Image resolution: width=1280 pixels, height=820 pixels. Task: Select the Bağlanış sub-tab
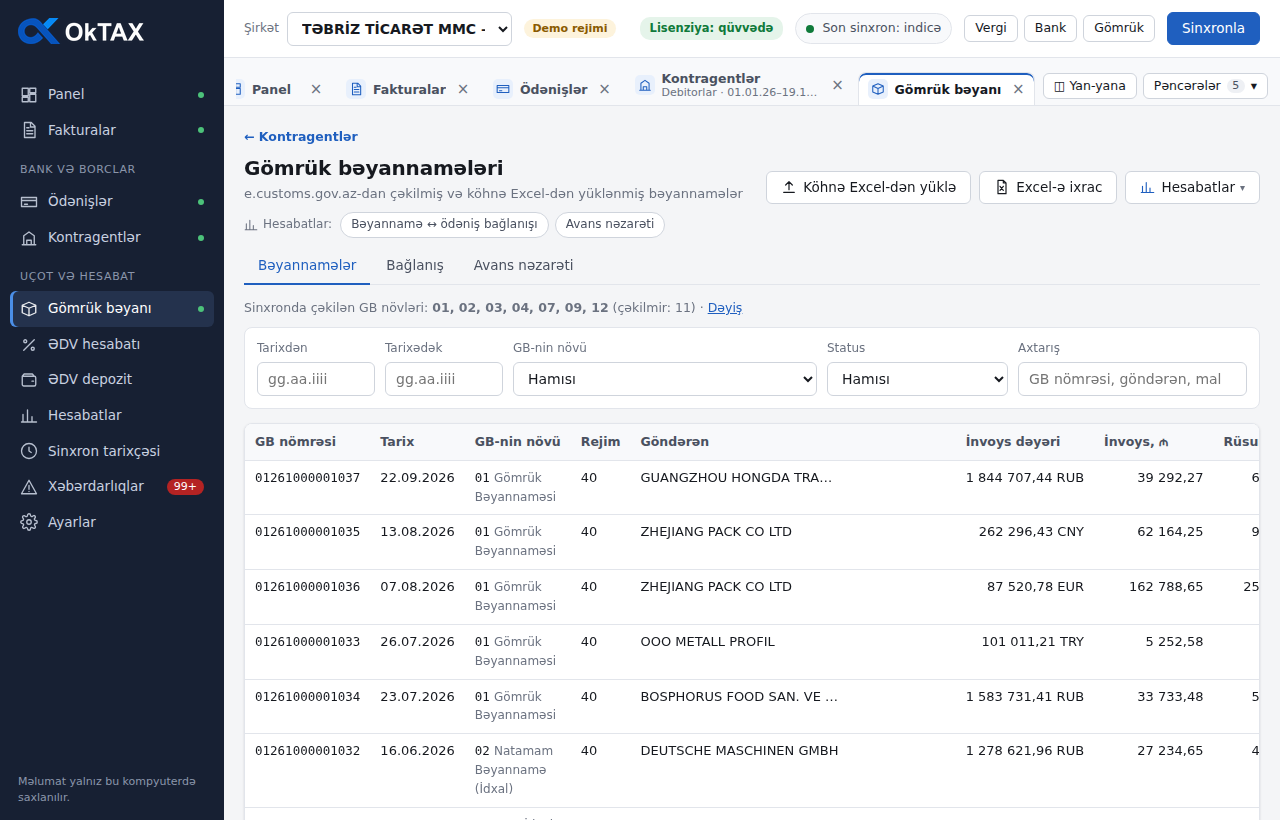pyautogui.click(x=415, y=265)
